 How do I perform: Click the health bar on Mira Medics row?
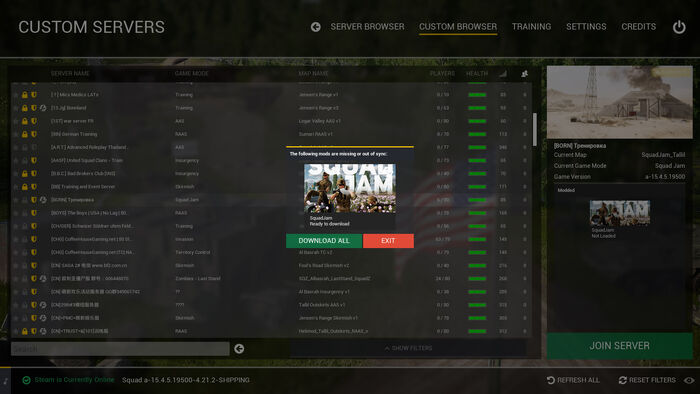(x=477, y=95)
